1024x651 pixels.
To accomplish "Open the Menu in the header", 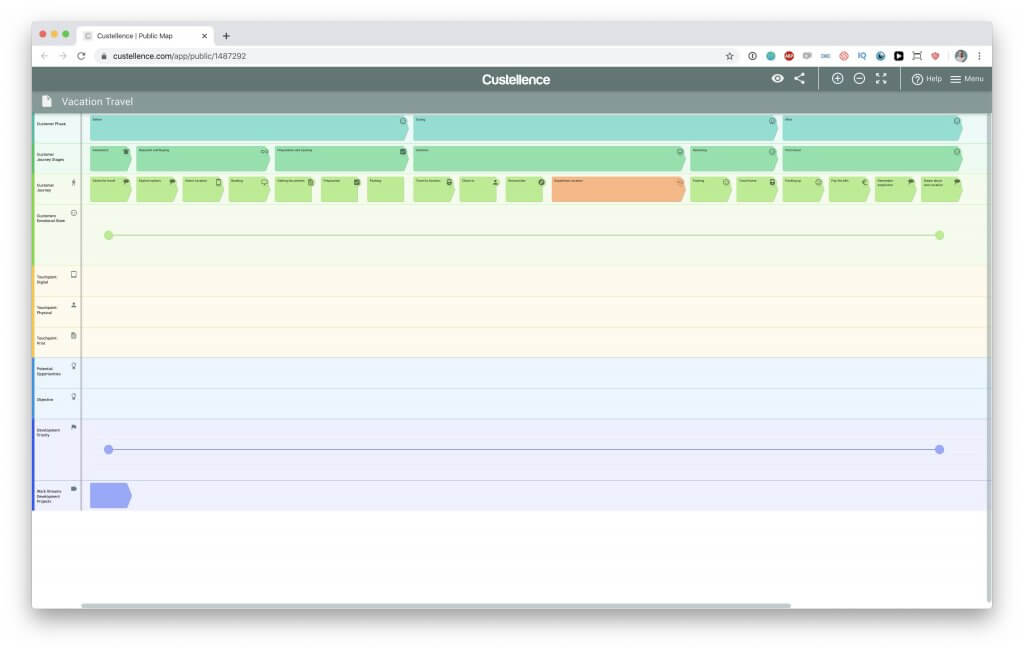I will 967,79.
